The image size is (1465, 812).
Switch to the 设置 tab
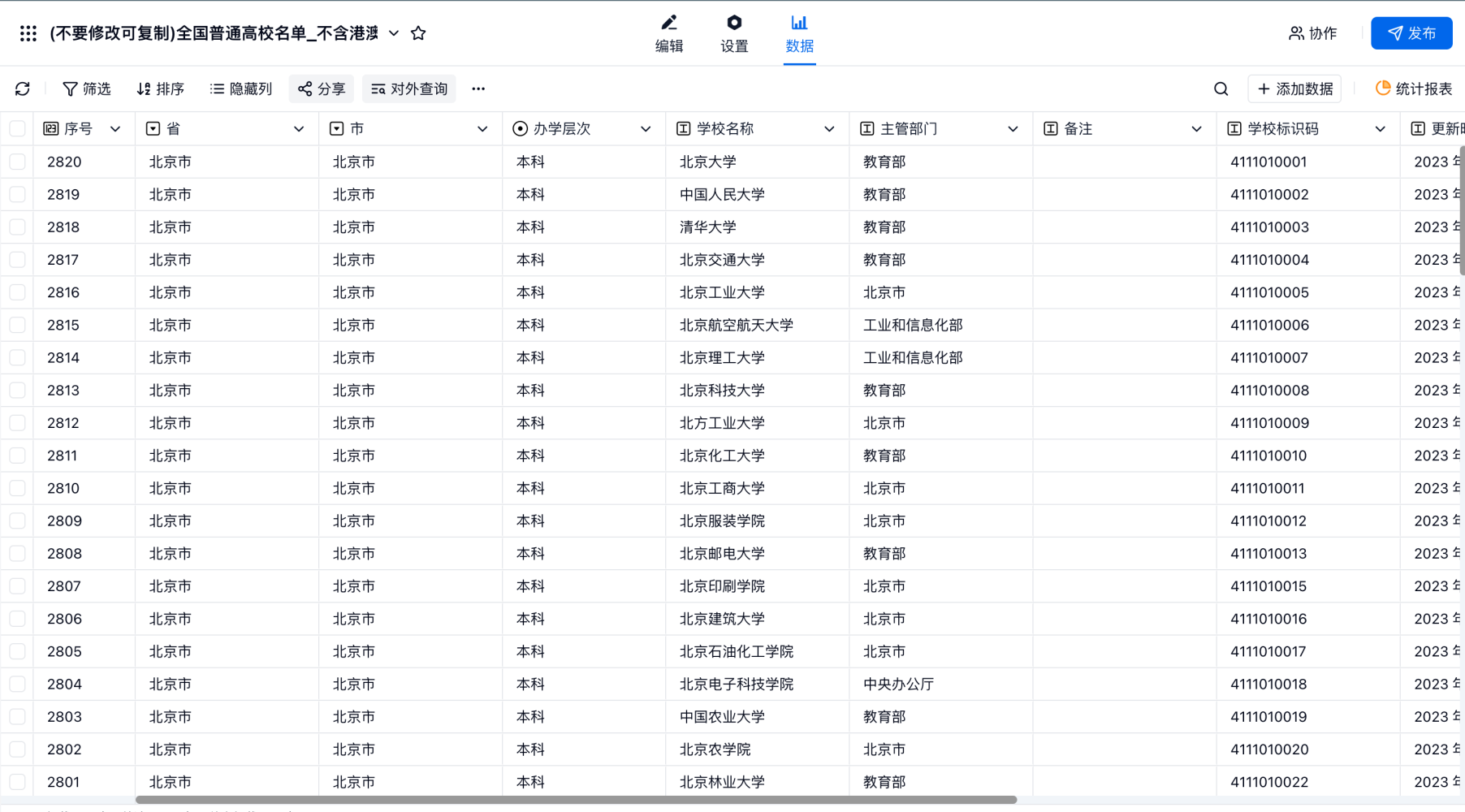(x=734, y=34)
